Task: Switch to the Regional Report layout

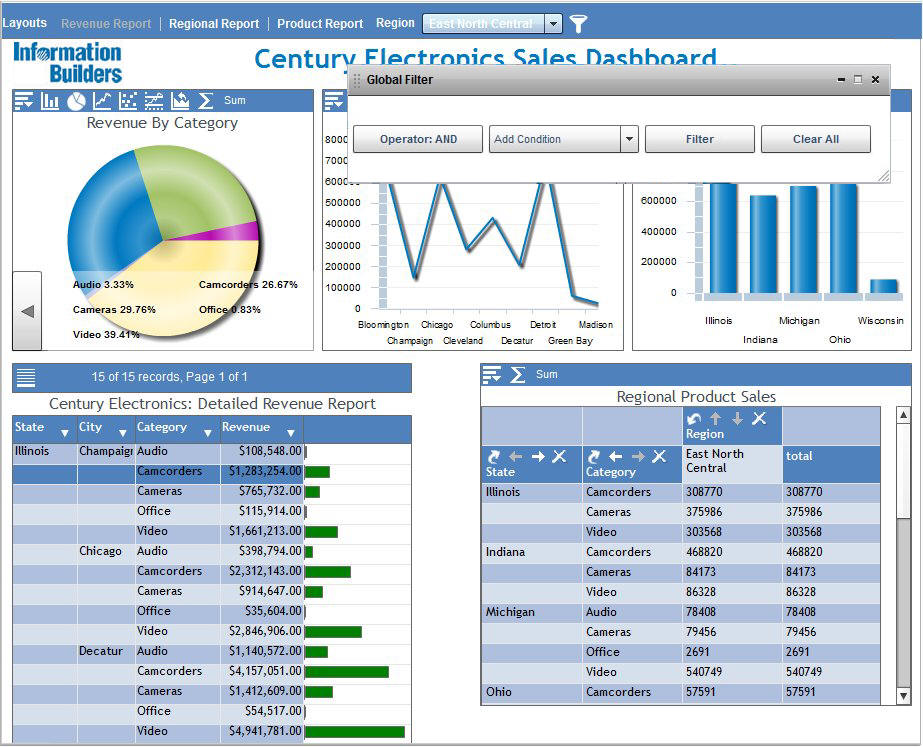Action: pos(214,24)
